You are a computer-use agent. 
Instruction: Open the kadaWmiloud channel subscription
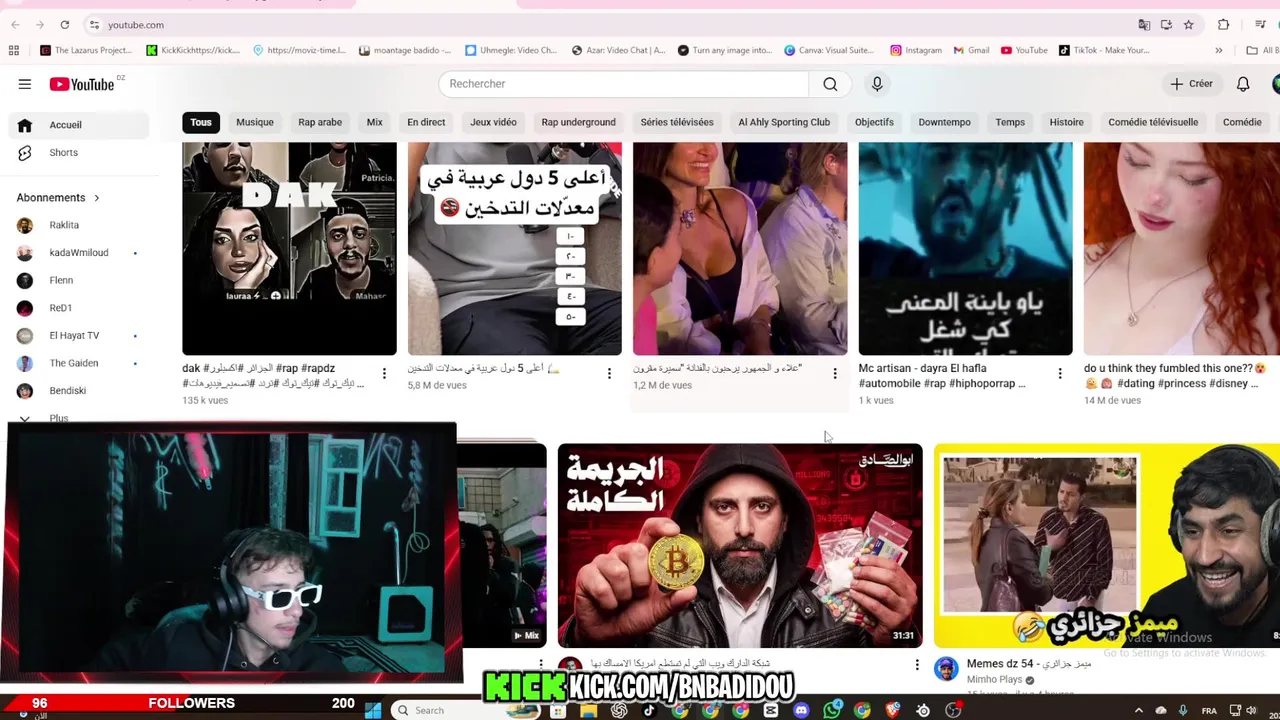coord(78,253)
